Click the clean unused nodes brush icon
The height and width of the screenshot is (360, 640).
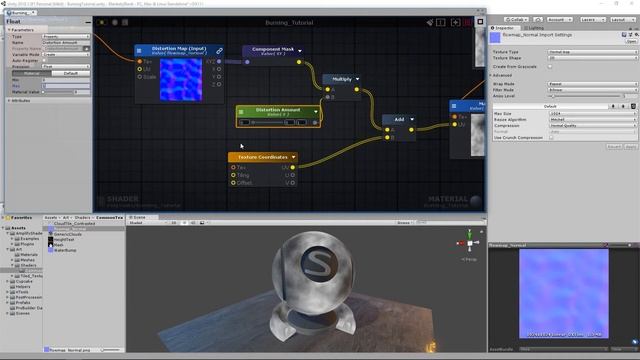click(429, 22)
